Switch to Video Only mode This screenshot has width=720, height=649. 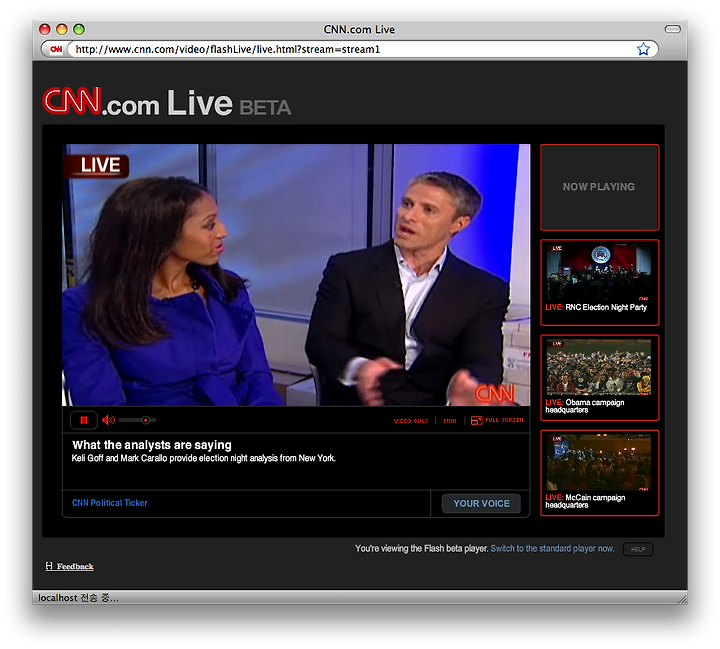pyautogui.click(x=411, y=420)
